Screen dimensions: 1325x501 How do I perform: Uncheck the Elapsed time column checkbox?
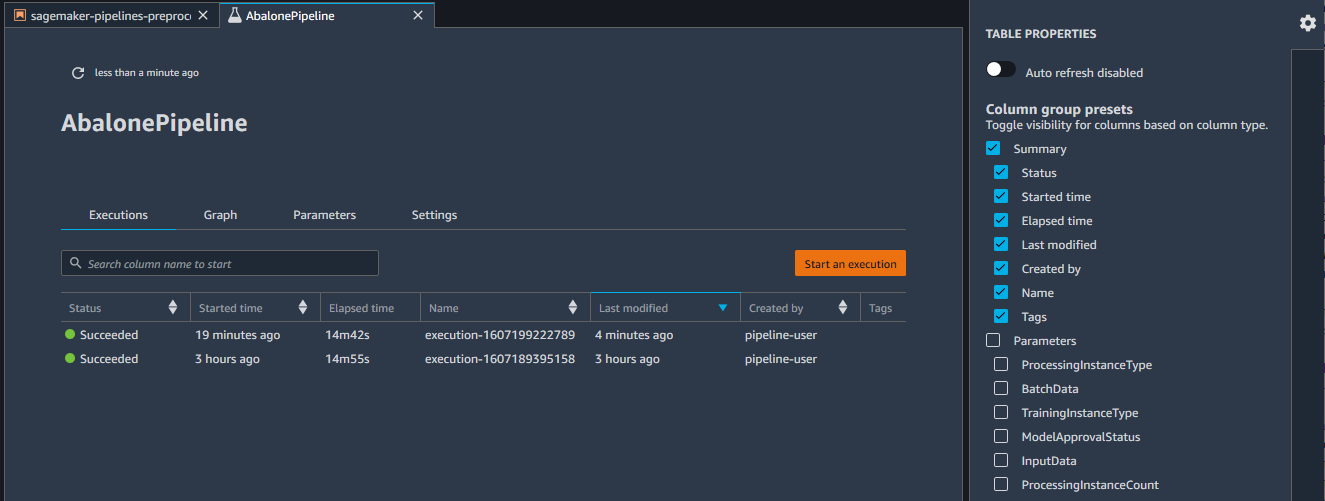pyautogui.click(x=1001, y=221)
